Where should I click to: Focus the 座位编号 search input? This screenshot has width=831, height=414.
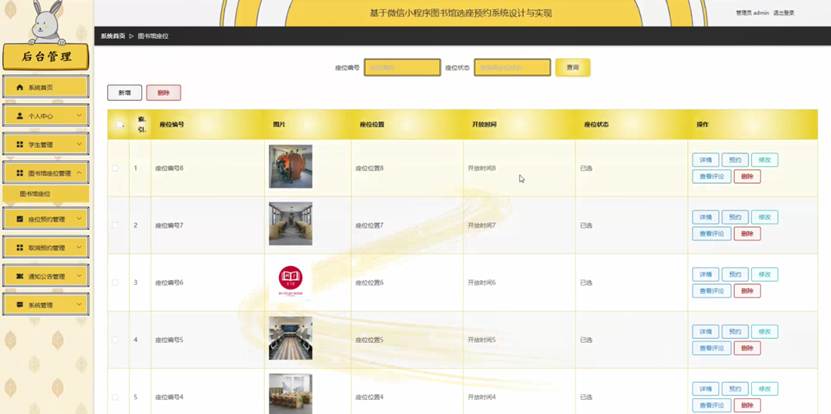point(402,67)
